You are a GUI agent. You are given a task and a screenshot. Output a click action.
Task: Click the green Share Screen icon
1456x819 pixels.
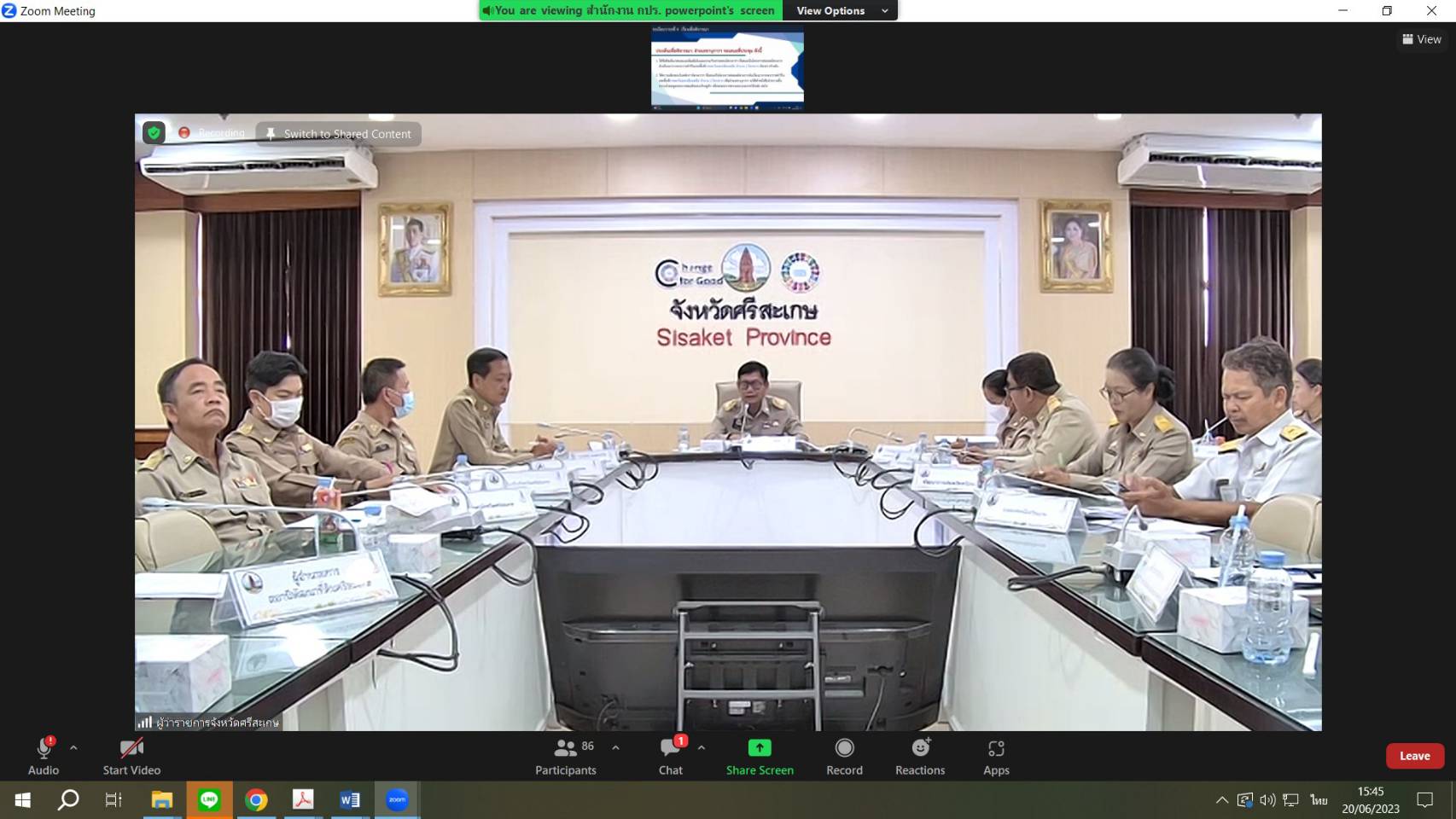pyautogui.click(x=760, y=748)
